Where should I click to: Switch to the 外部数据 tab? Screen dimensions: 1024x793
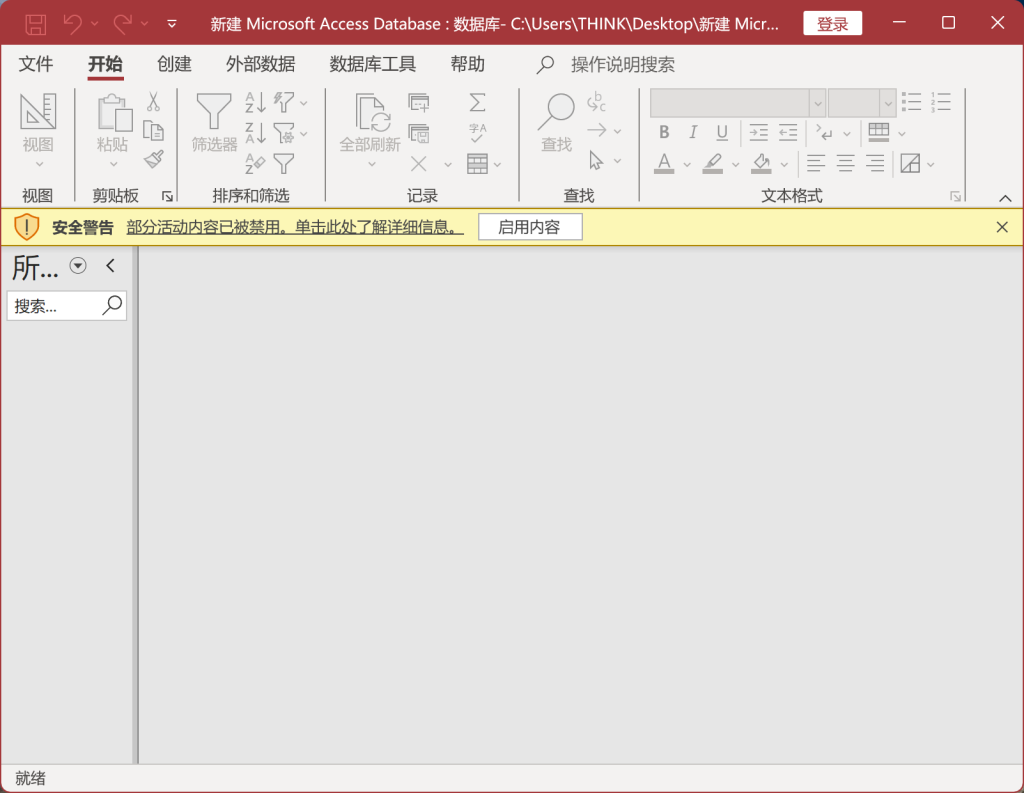[x=260, y=64]
